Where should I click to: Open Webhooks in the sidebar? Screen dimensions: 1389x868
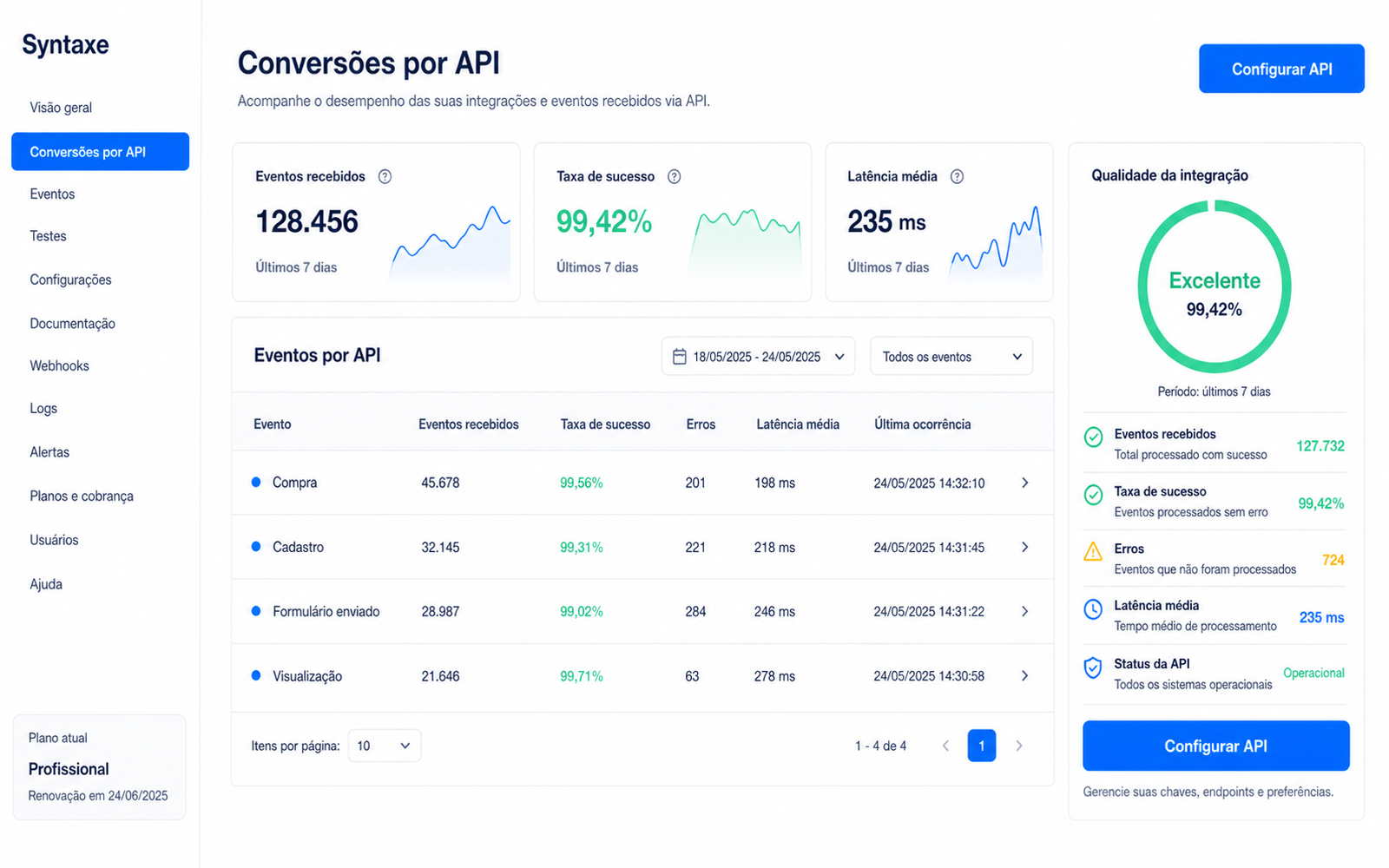(x=60, y=365)
